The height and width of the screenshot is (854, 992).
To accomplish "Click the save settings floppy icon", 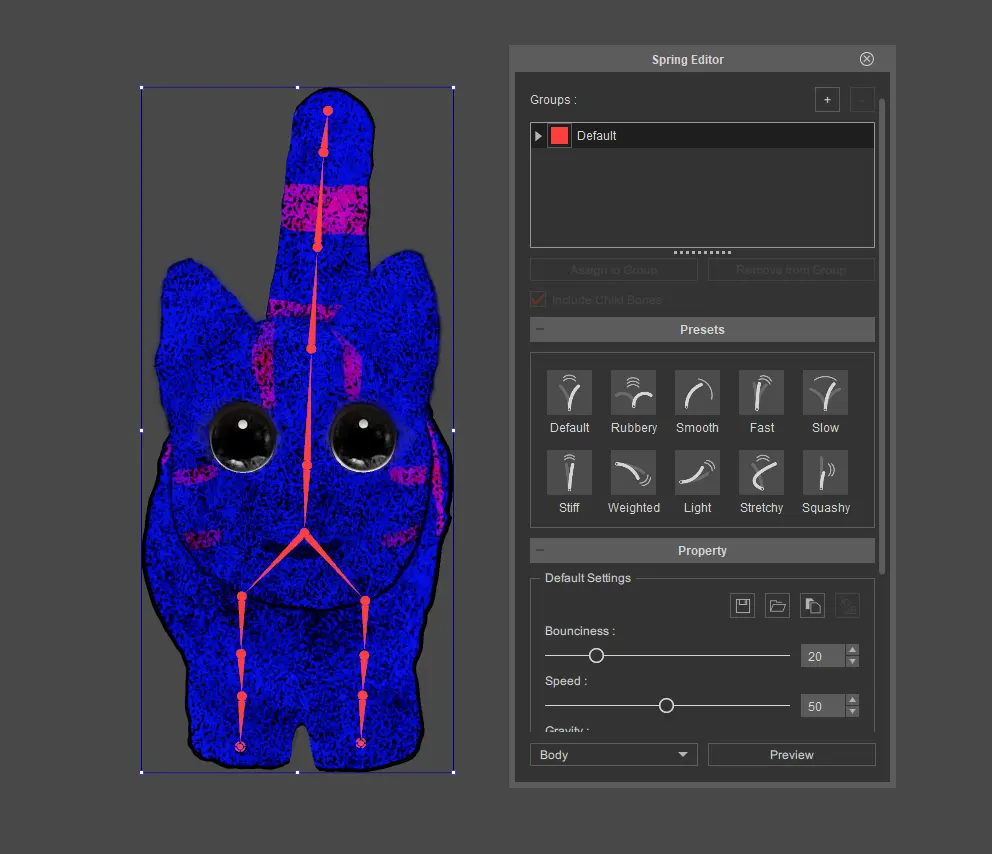I will pyautogui.click(x=742, y=606).
